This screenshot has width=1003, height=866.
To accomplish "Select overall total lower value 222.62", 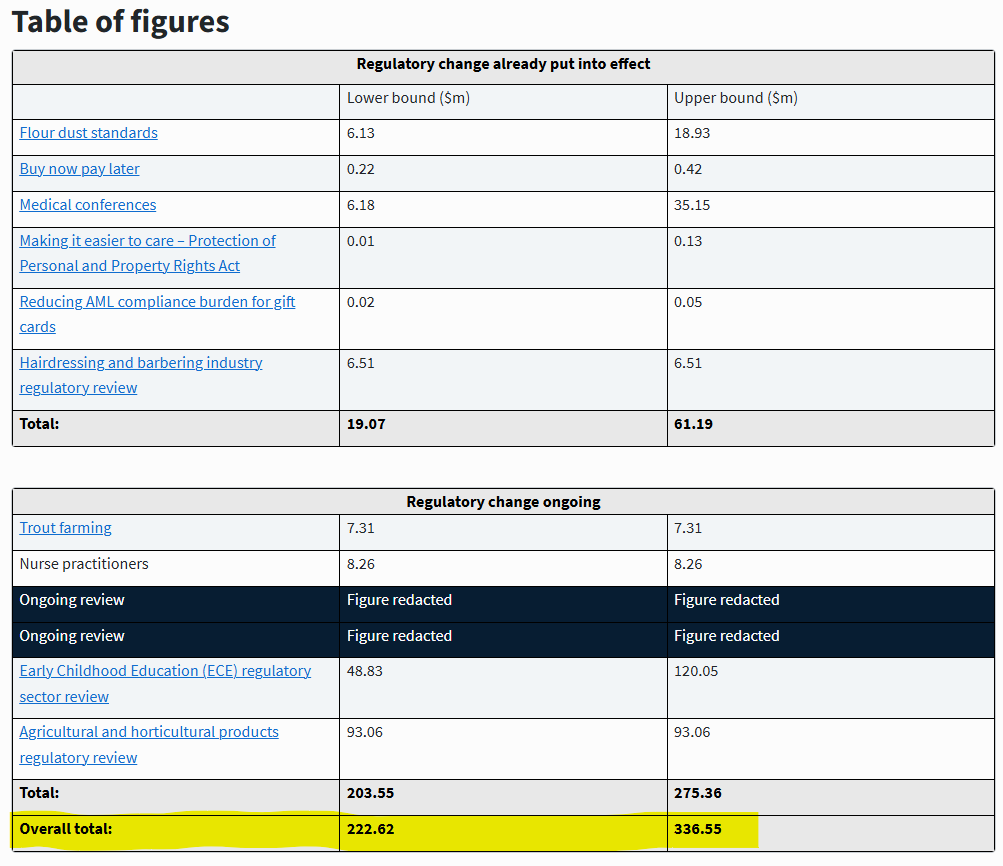I will click(x=370, y=829).
